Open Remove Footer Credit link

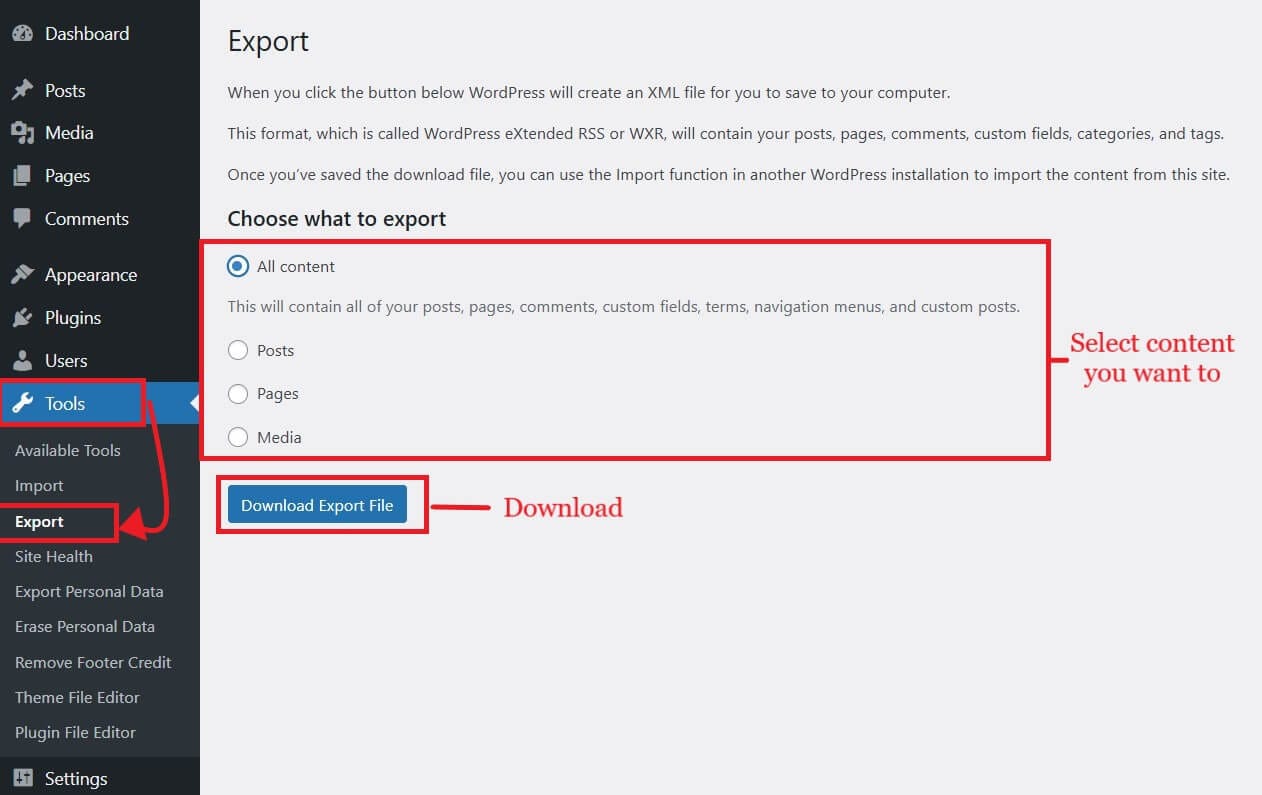(93, 662)
